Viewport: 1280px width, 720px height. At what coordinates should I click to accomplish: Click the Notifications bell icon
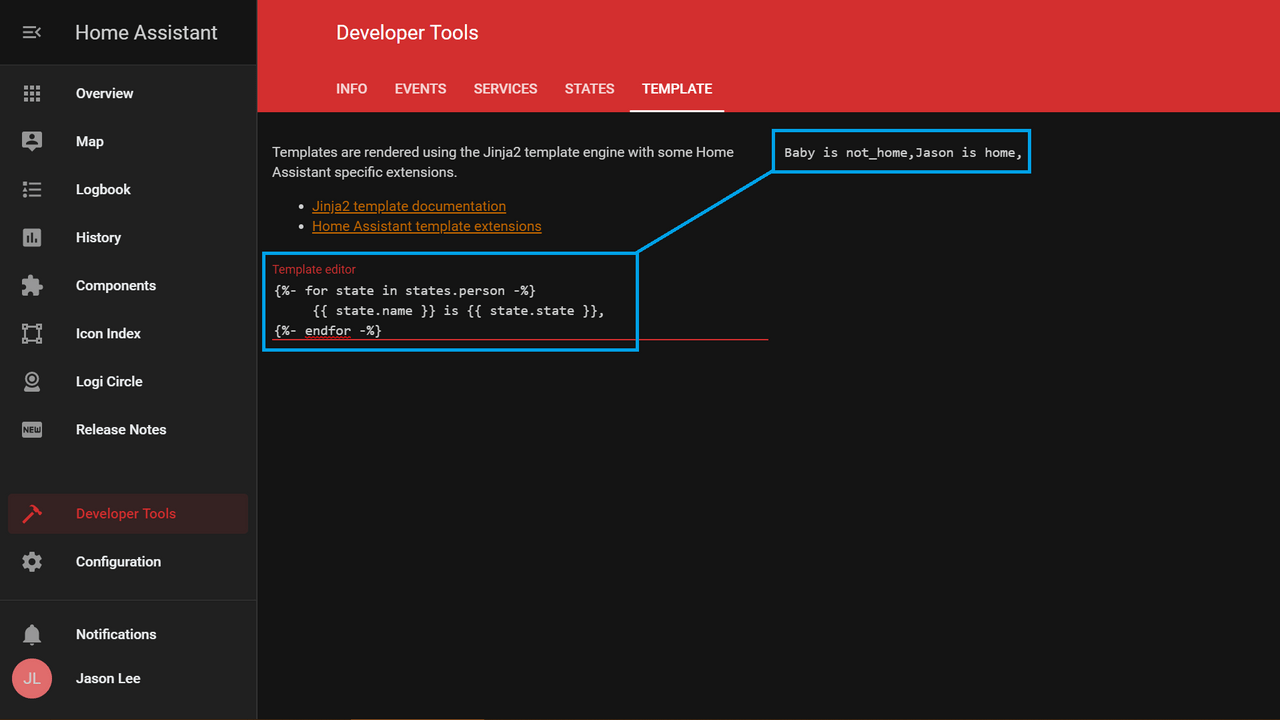[32, 634]
